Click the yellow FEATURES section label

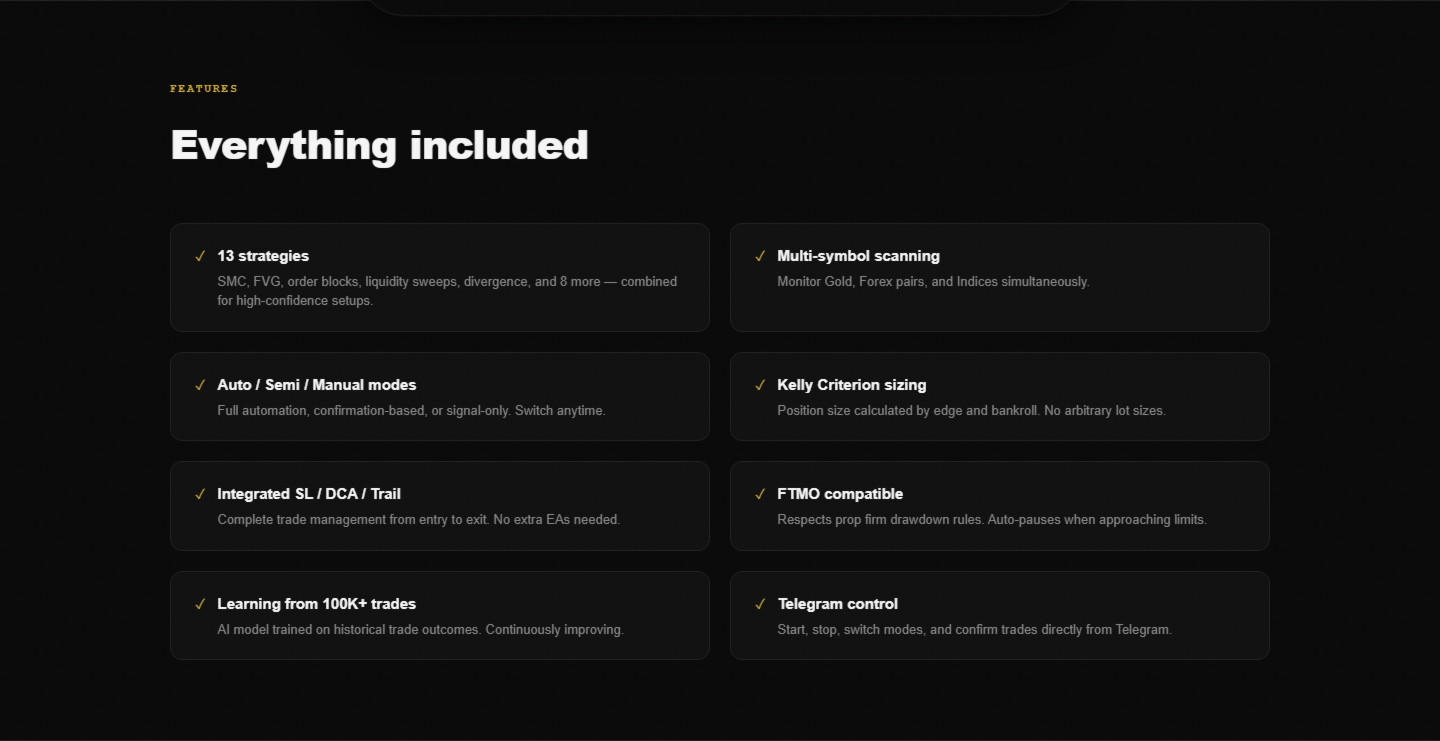(204, 89)
